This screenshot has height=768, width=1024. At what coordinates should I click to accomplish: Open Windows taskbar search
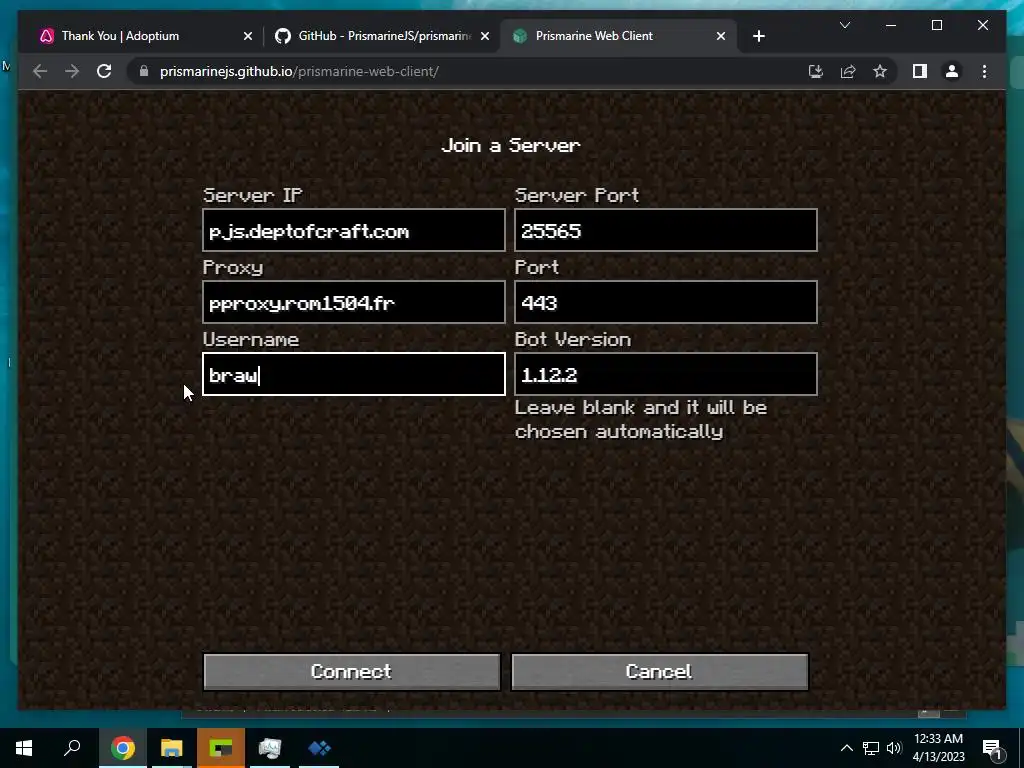[x=72, y=748]
